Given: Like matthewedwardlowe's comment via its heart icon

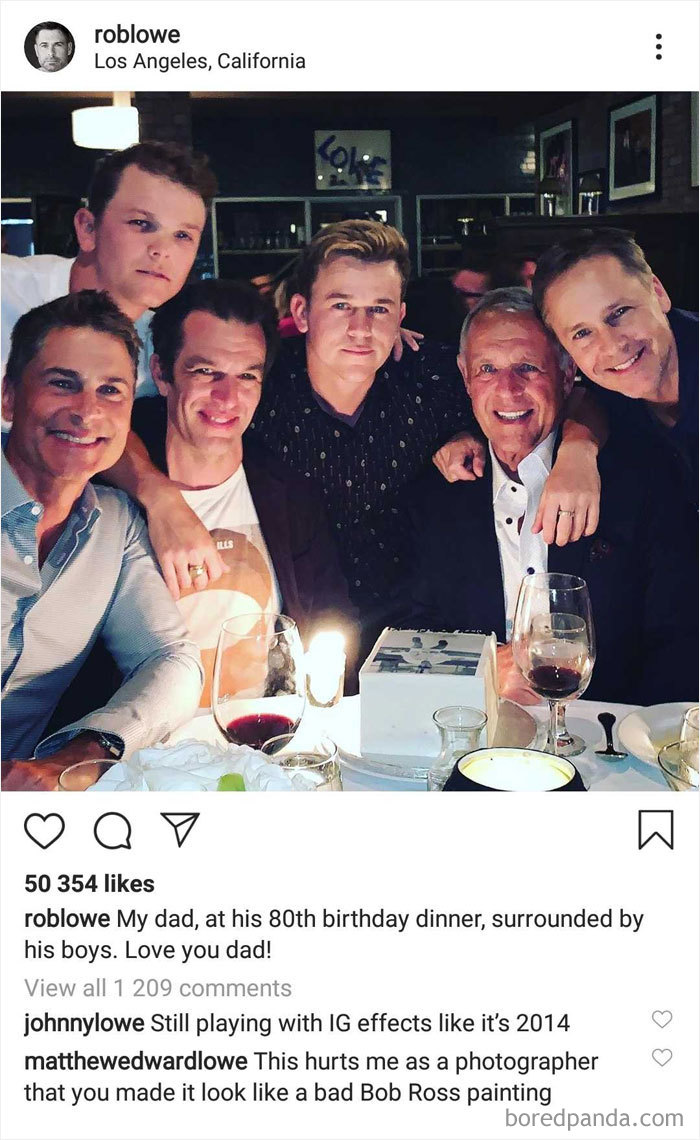Looking at the screenshot, I should [660, 1058].
